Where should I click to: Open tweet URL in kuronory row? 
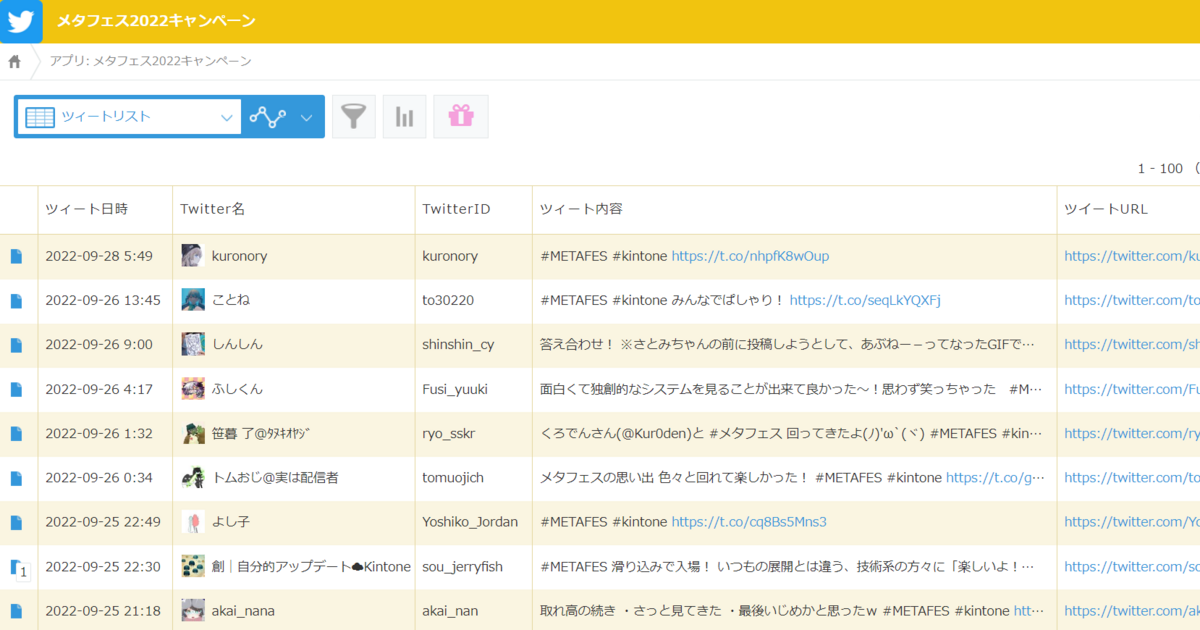pyautogui.click(x=1132, y=256)
